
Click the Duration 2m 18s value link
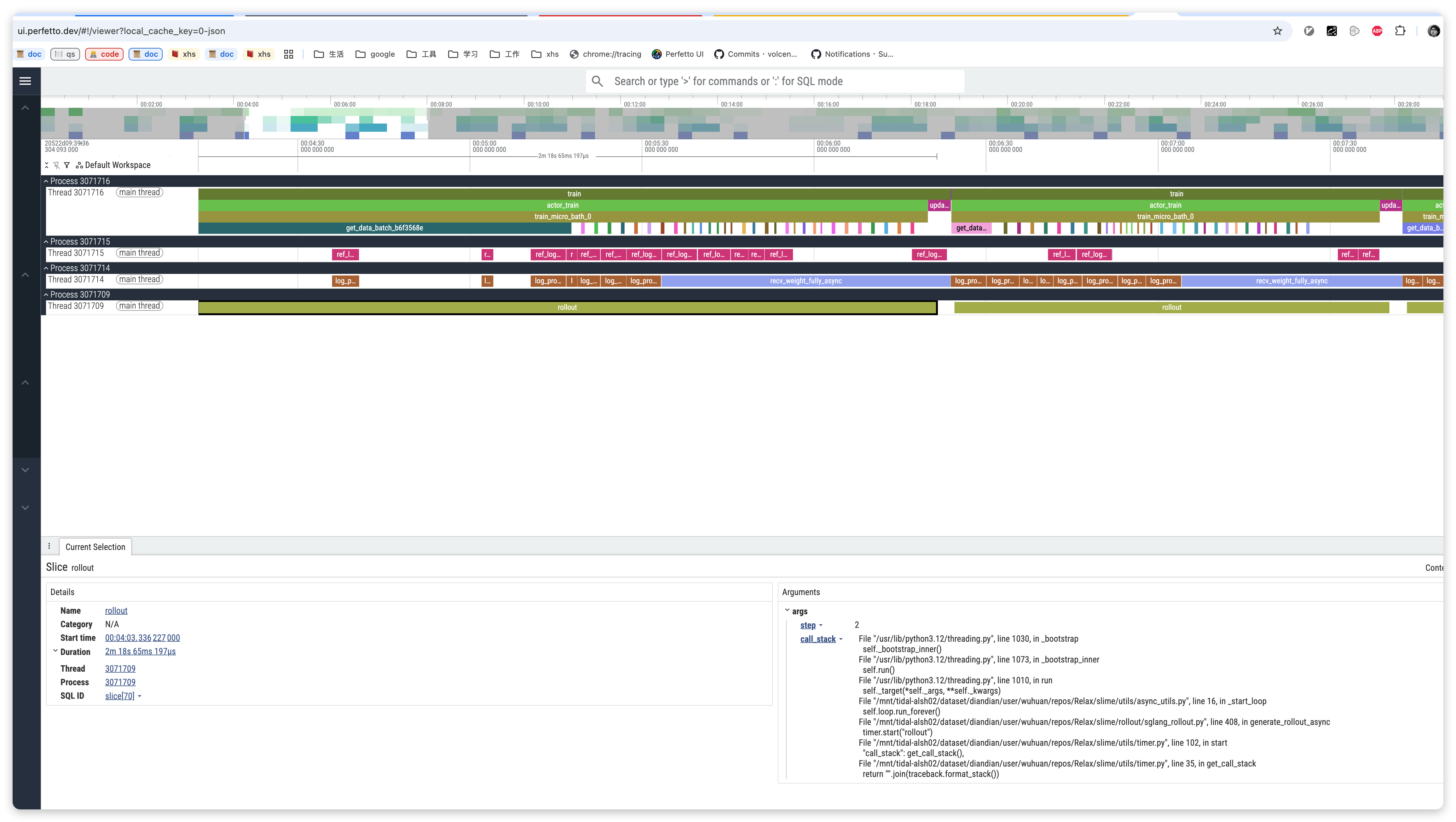[140, 651]
